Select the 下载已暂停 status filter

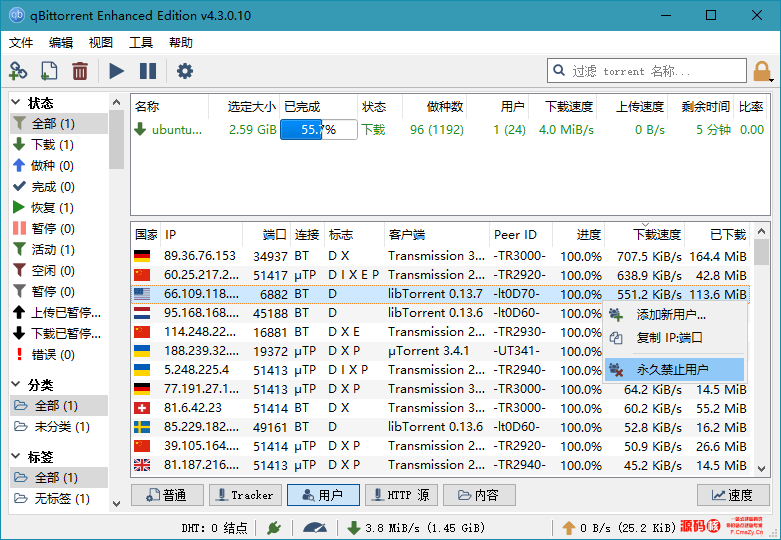point(59,333)
